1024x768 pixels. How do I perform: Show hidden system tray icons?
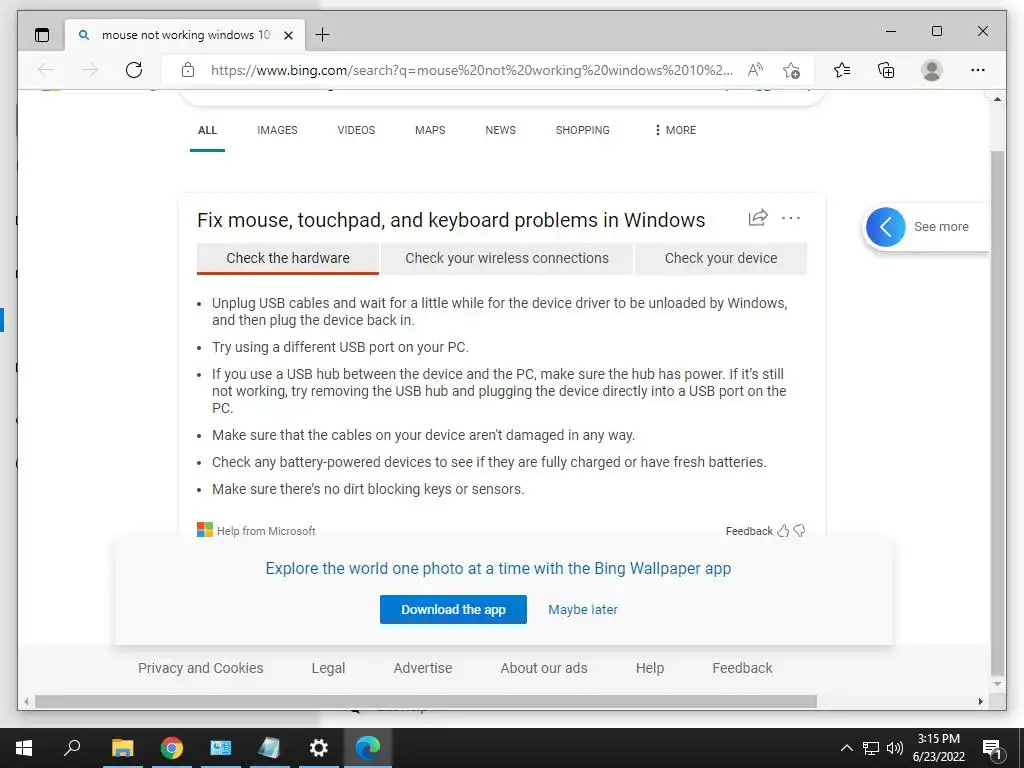coord(846,748)
